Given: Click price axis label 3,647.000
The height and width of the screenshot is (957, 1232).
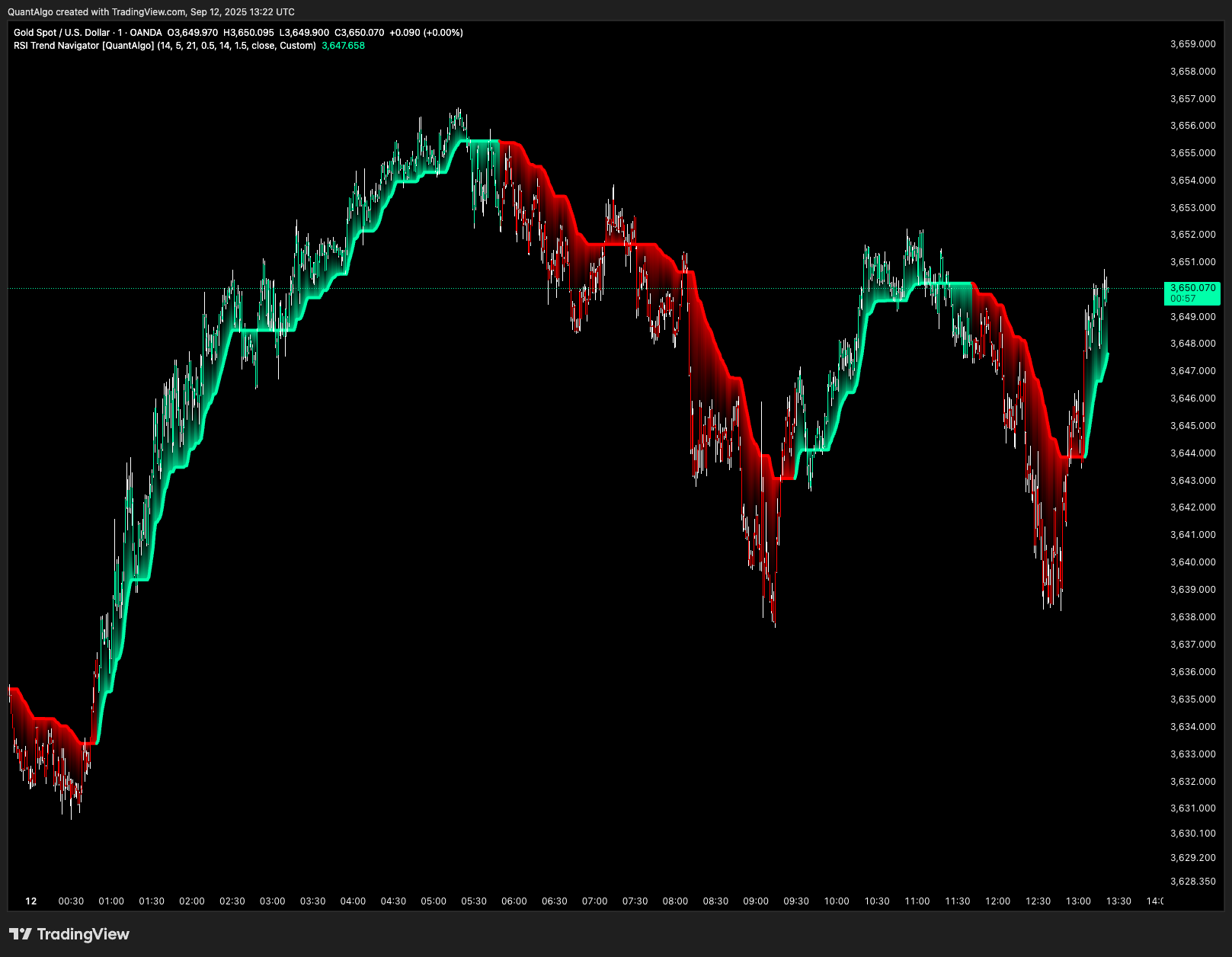Looking at the screenshot, I should click(x=1193, y=371).
